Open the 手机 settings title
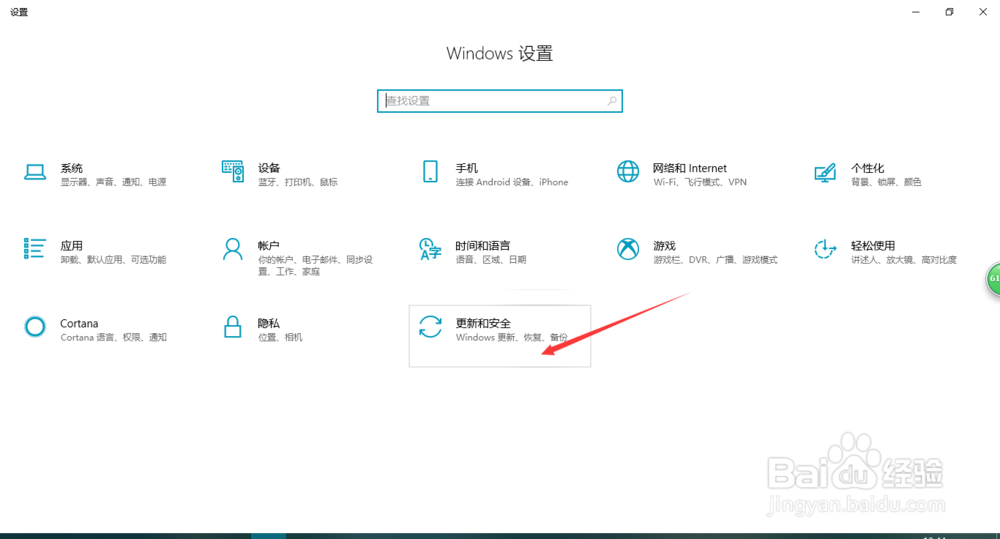 point(467,168)
